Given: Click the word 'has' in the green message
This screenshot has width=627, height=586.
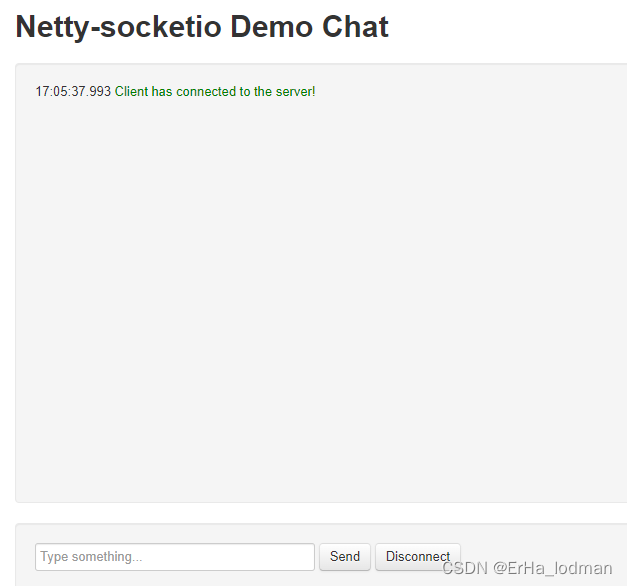Looking at the screenshot, I should [x=162, y=92].
